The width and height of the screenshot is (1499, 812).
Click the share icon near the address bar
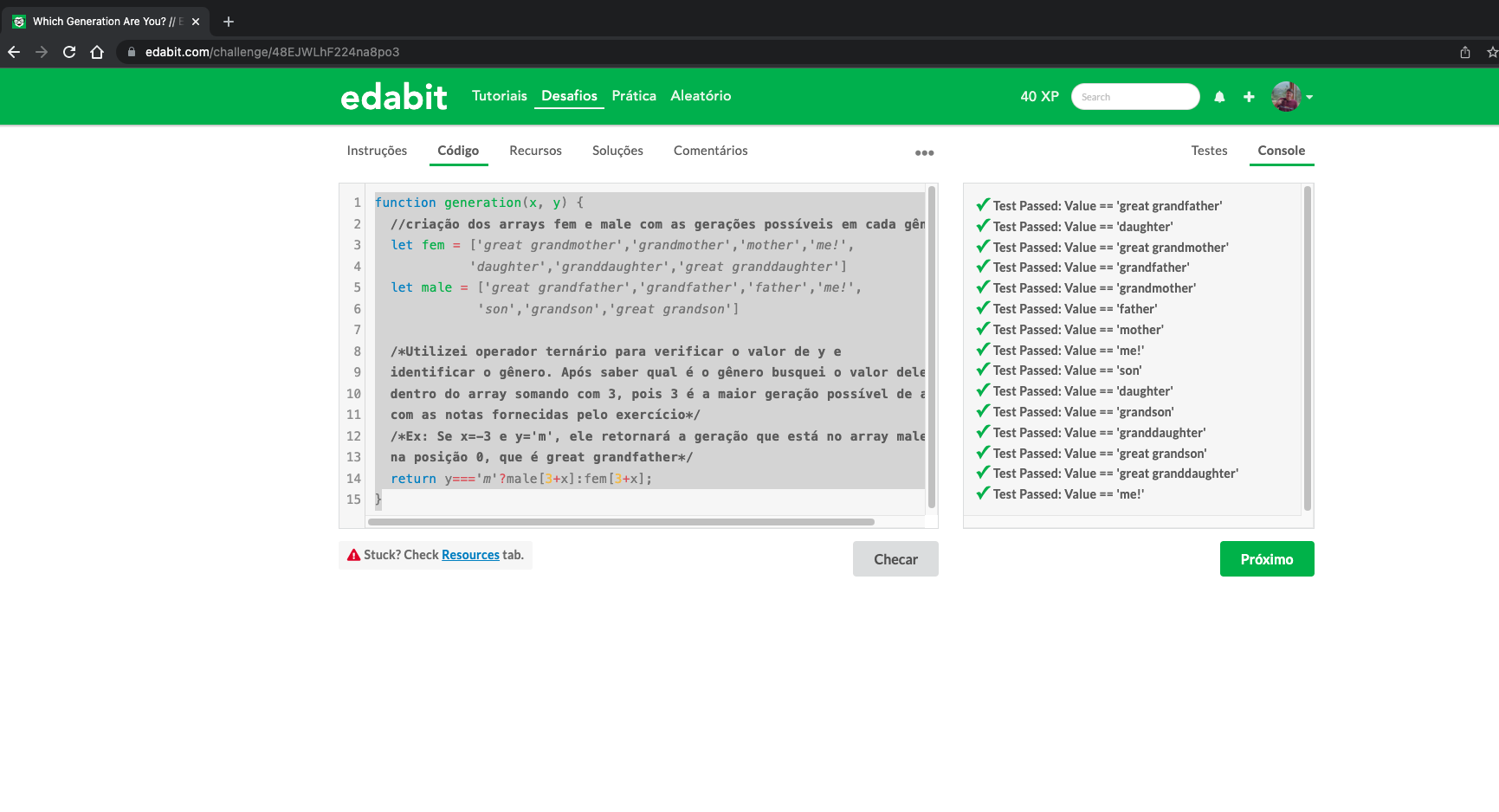tap(1463, 52)
